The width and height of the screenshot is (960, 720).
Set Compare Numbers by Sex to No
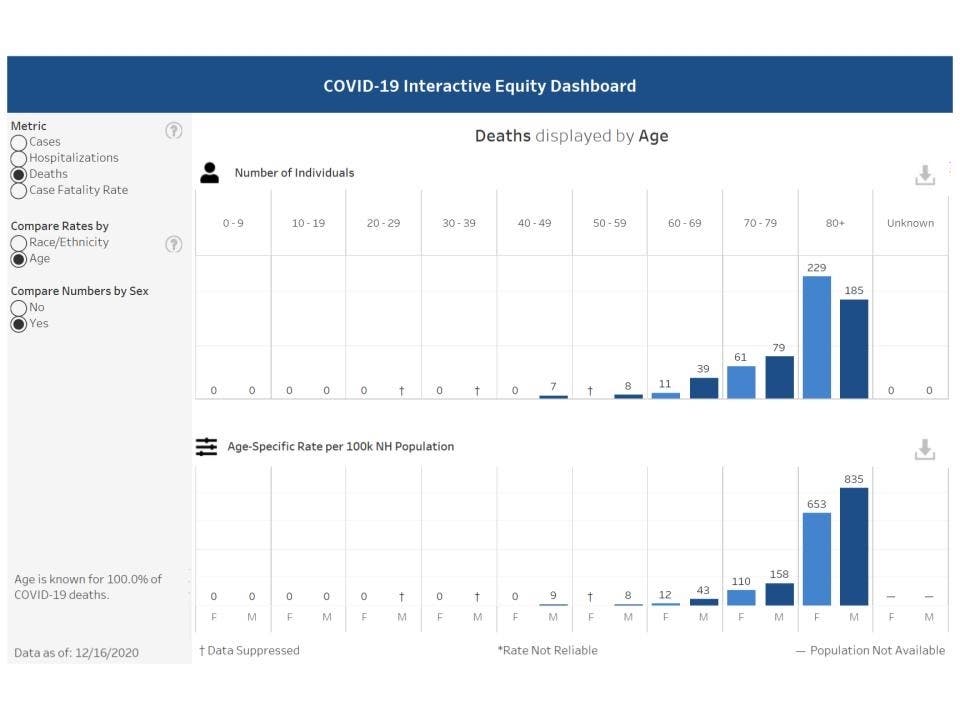18,307
